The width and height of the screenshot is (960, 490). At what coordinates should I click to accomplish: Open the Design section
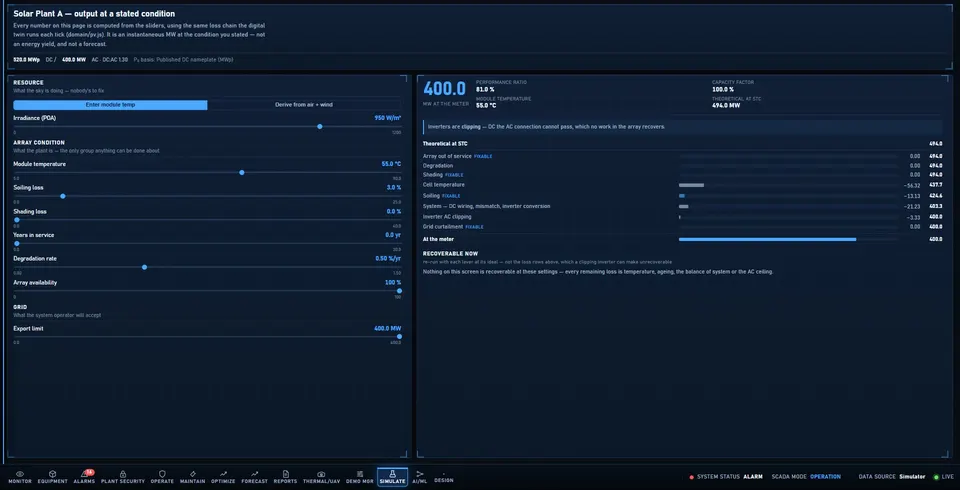444,478
